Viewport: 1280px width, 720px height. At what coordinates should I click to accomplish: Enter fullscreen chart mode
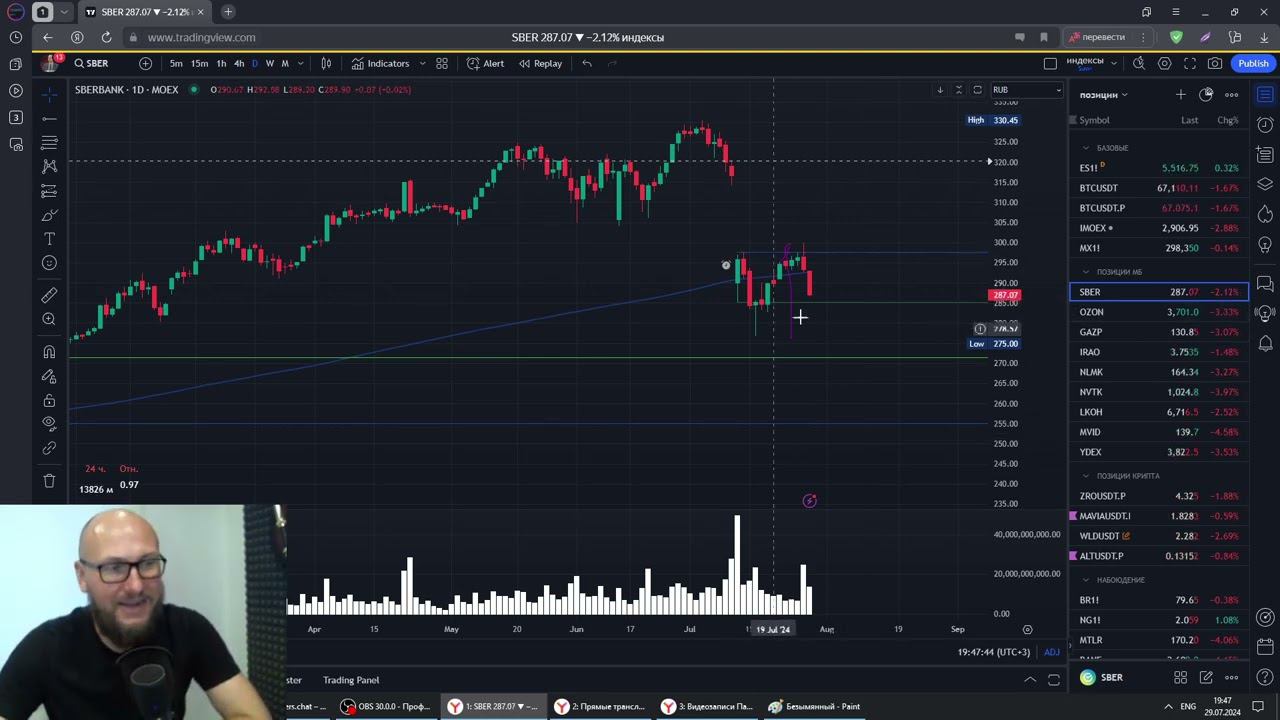coord(1190,63)
